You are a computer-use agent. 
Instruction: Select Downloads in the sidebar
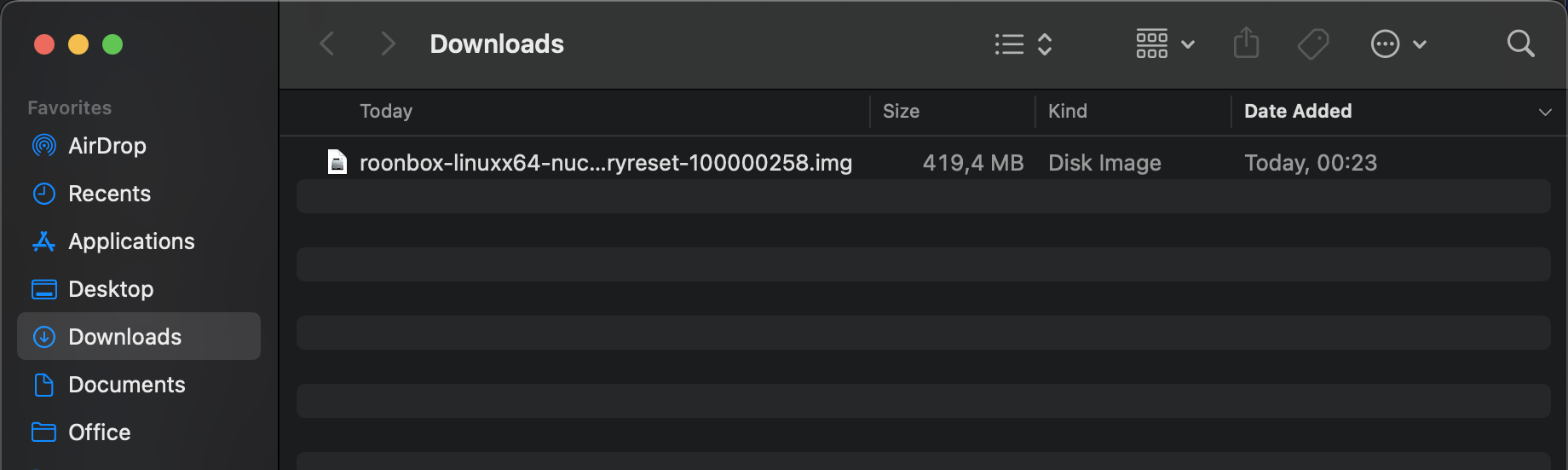click(x=124, y=337)
